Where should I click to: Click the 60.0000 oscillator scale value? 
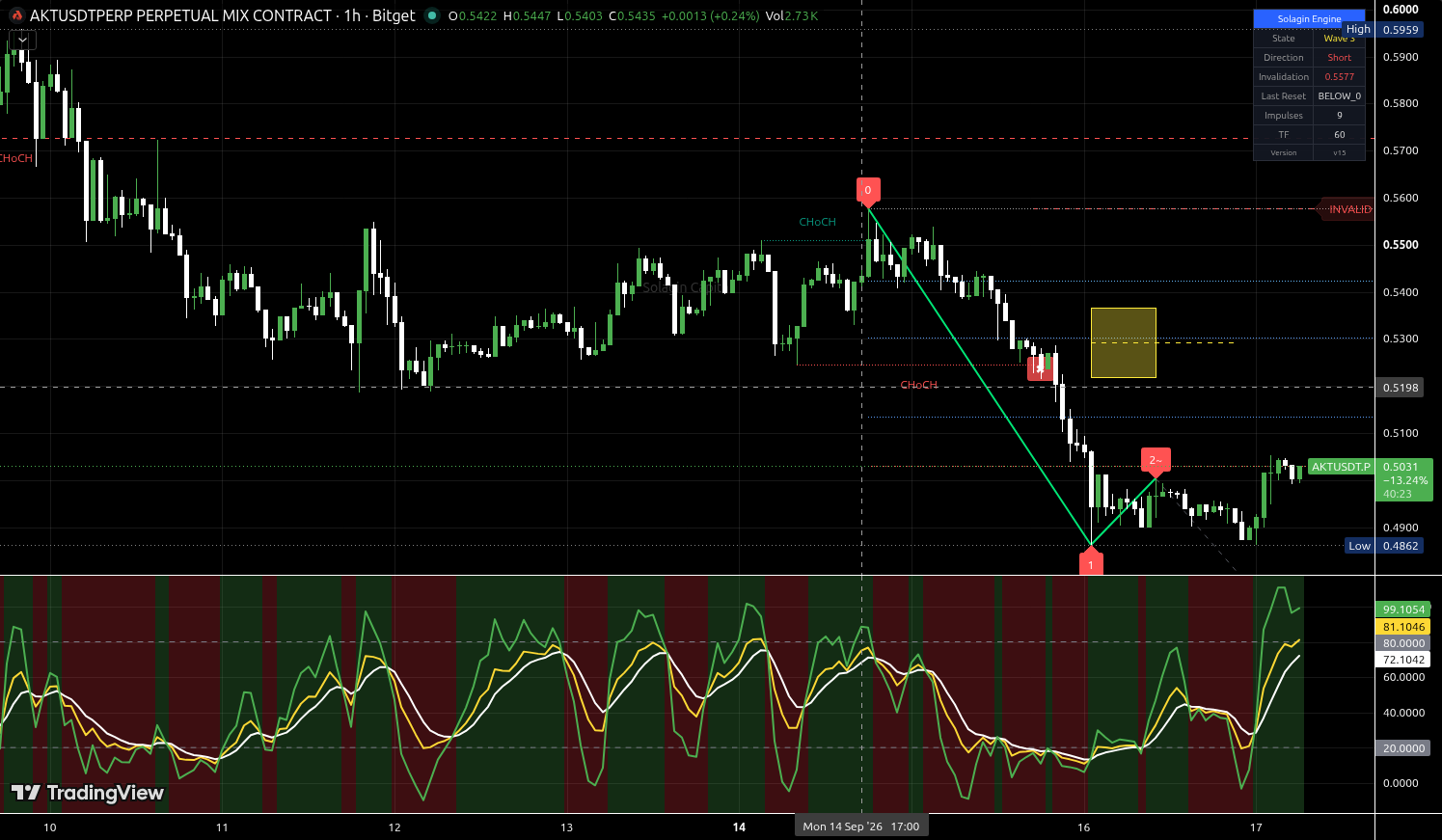1403,678
